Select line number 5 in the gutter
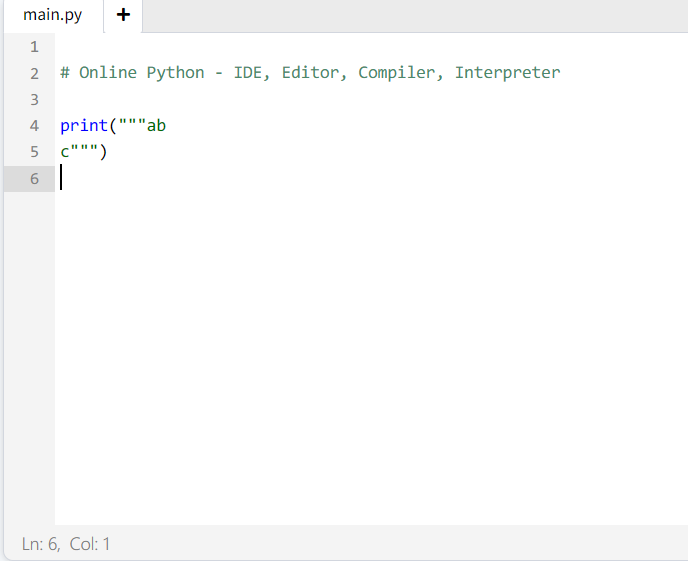688x561 pixels. tap(34, 152)
